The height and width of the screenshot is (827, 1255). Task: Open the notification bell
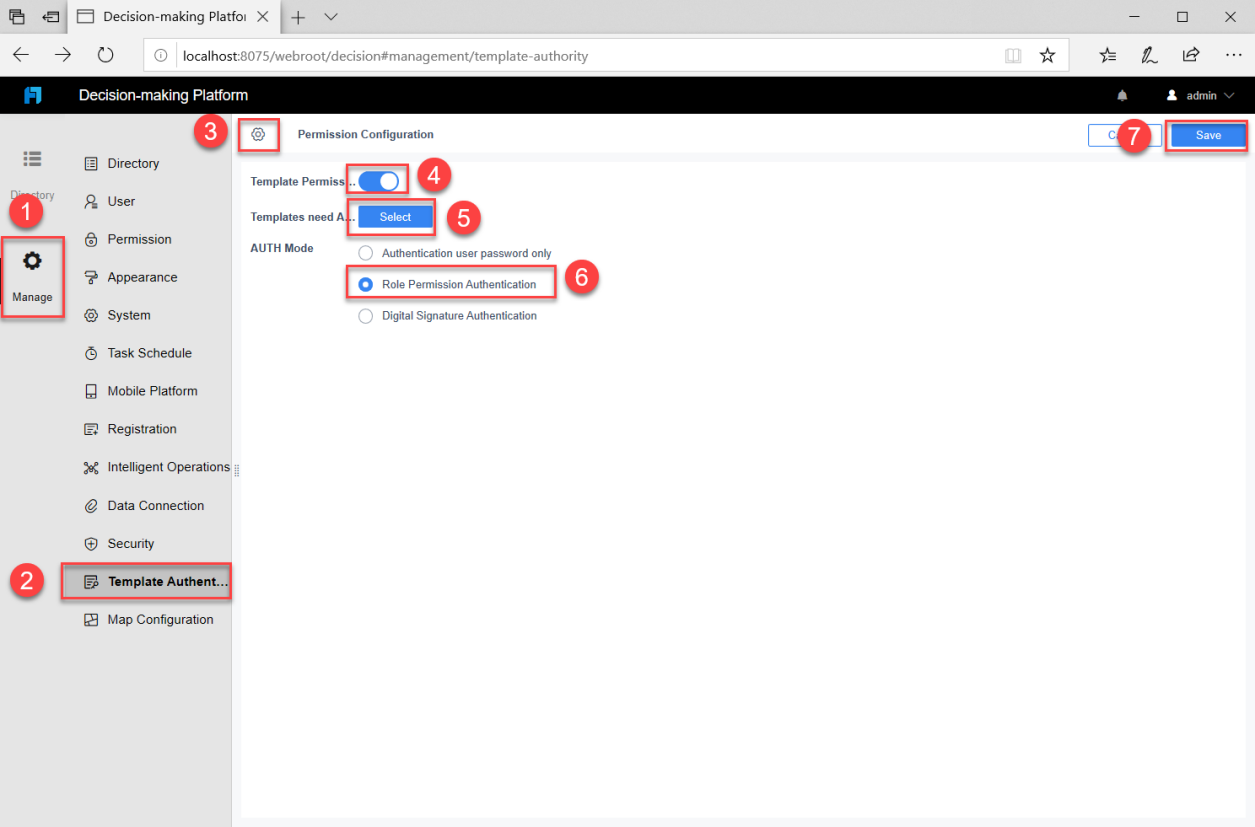coord(1122,95)
